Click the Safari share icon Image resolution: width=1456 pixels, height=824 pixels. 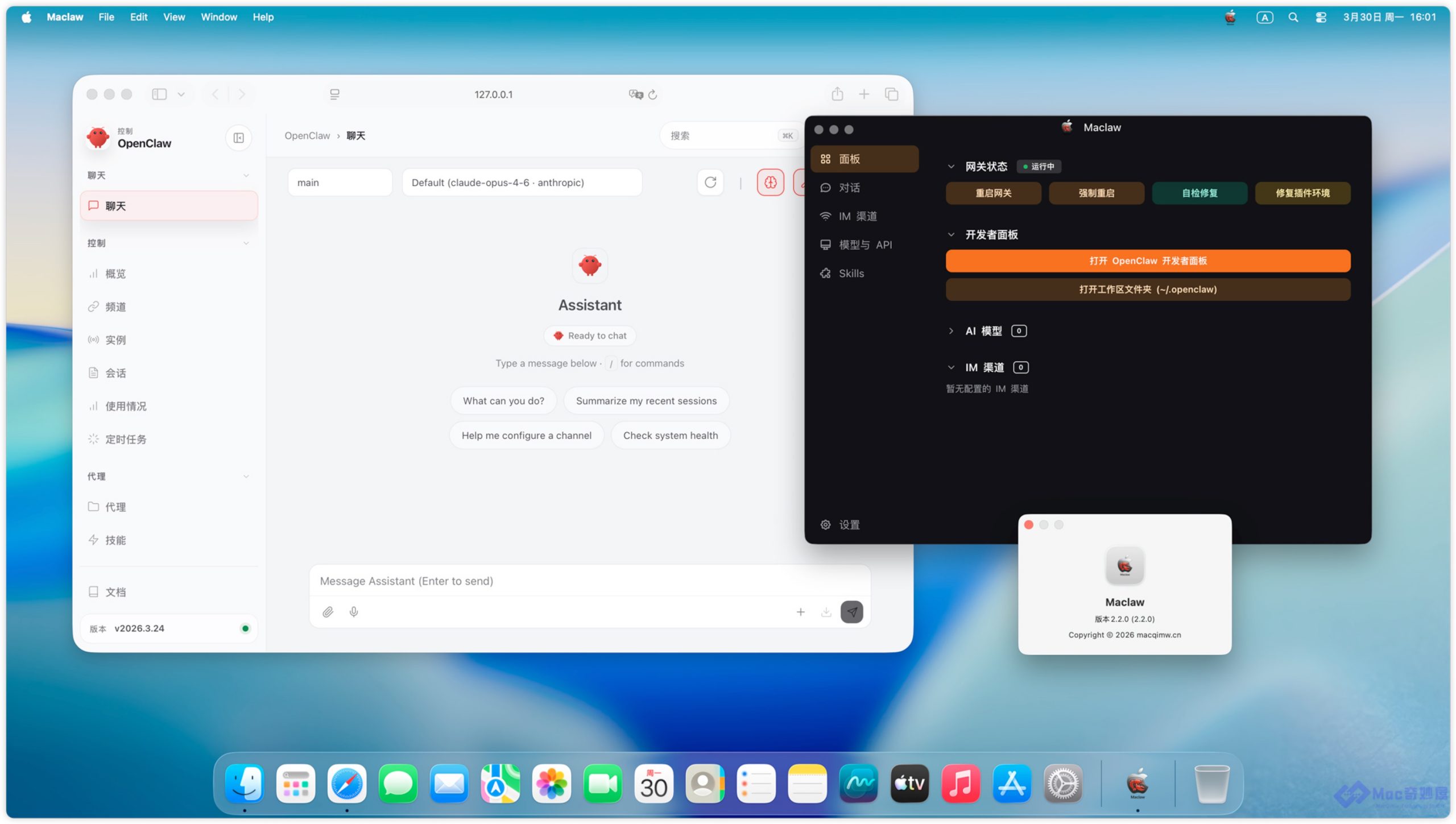[x=837, y=94]
